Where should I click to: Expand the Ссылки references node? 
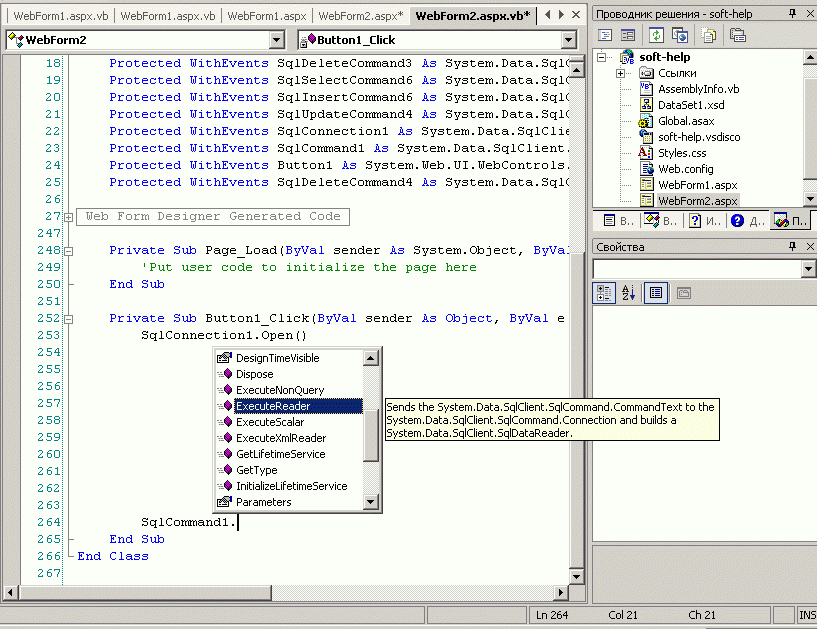pyautogui.click(x=620, y=73)
